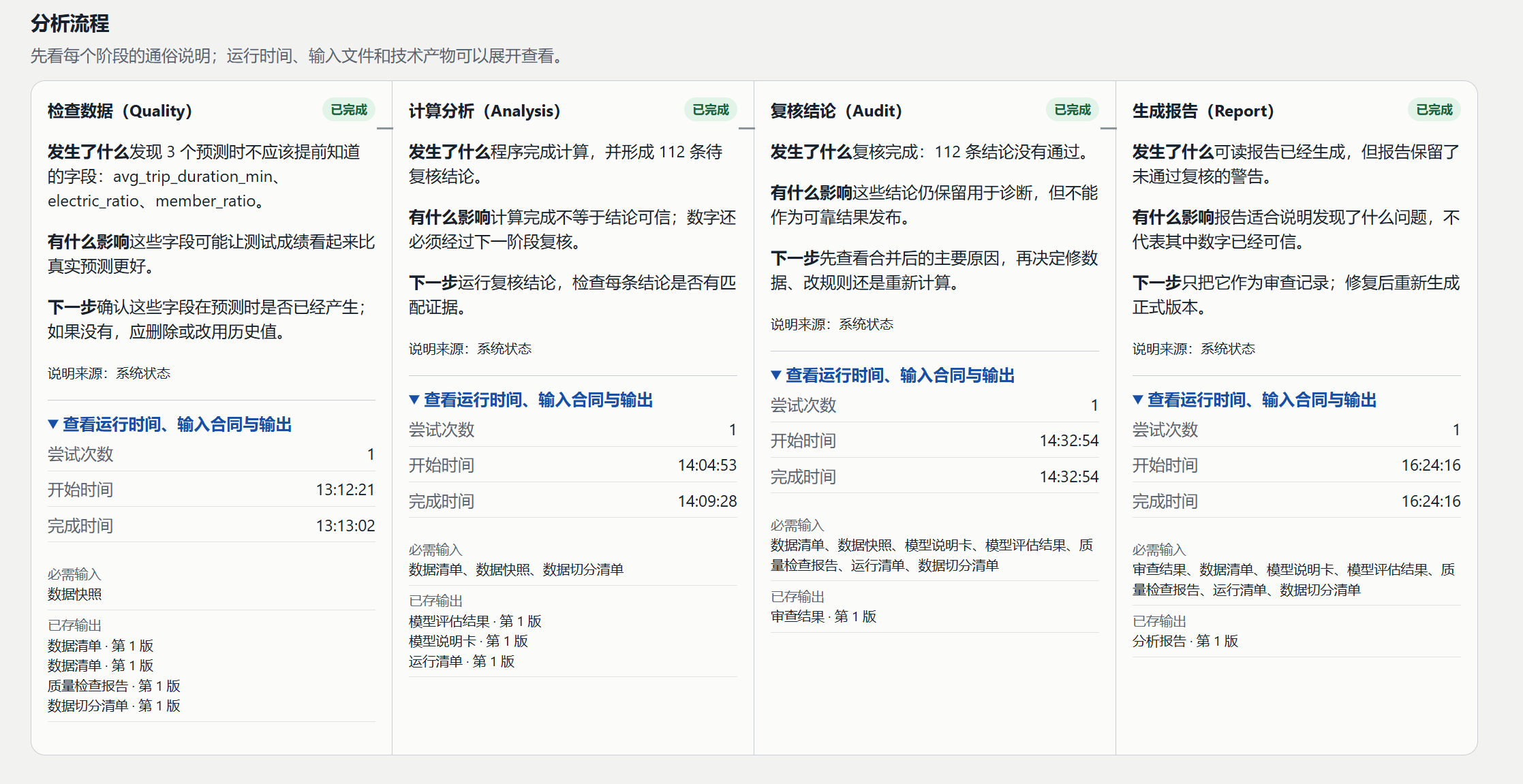Open 数据切分清单 · 第 1 版 output

pos(114,706)
